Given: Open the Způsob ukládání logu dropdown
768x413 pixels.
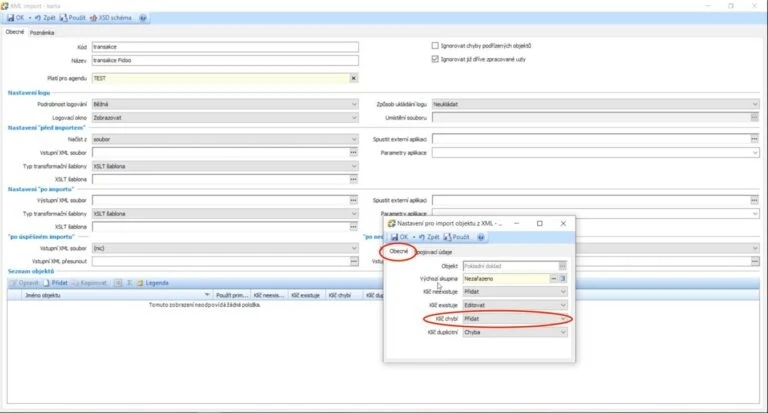Looking at the screenshot, I should coord(755,104).
